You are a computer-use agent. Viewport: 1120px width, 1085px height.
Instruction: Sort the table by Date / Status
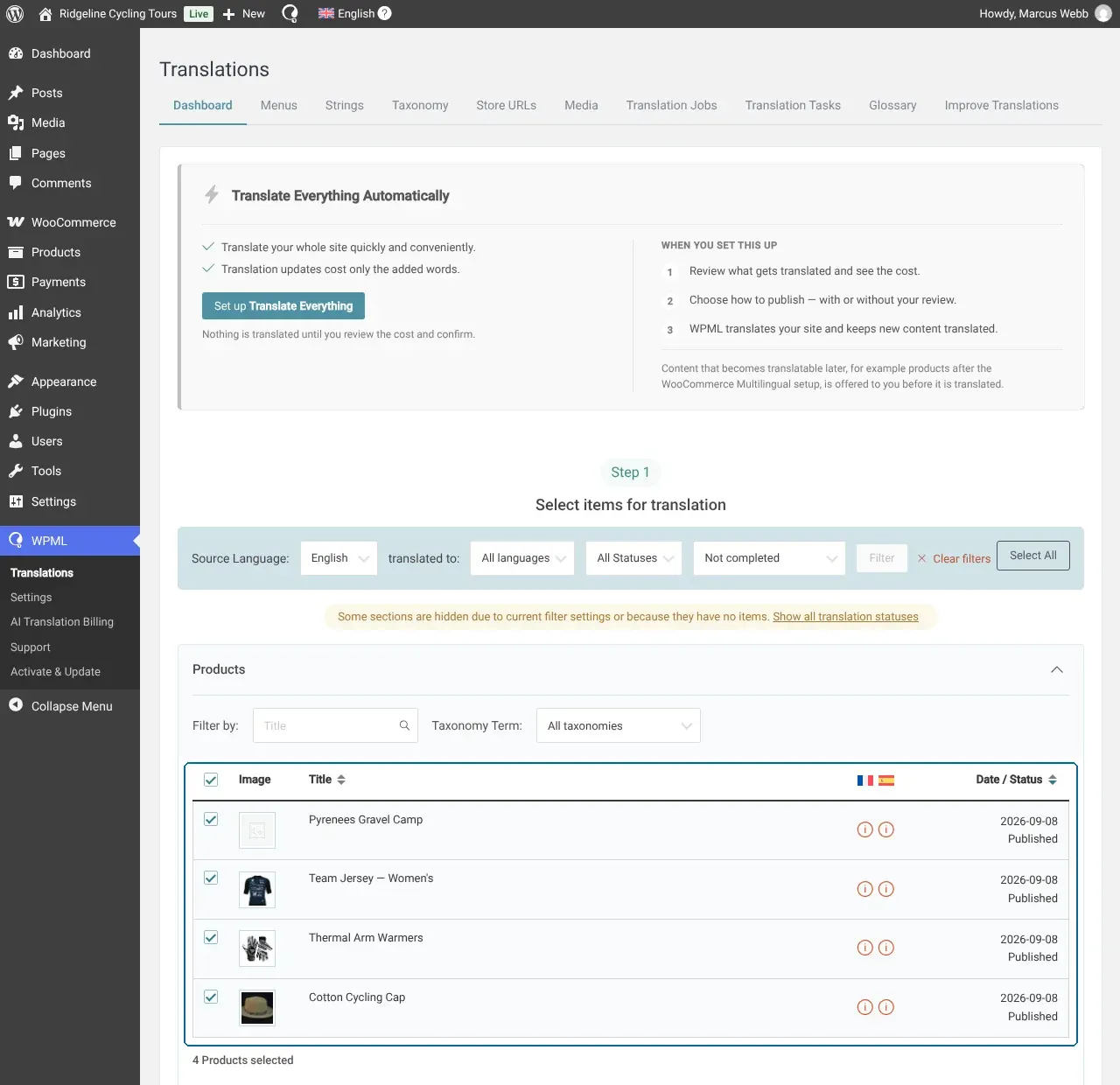click(x=1017, y=780)
